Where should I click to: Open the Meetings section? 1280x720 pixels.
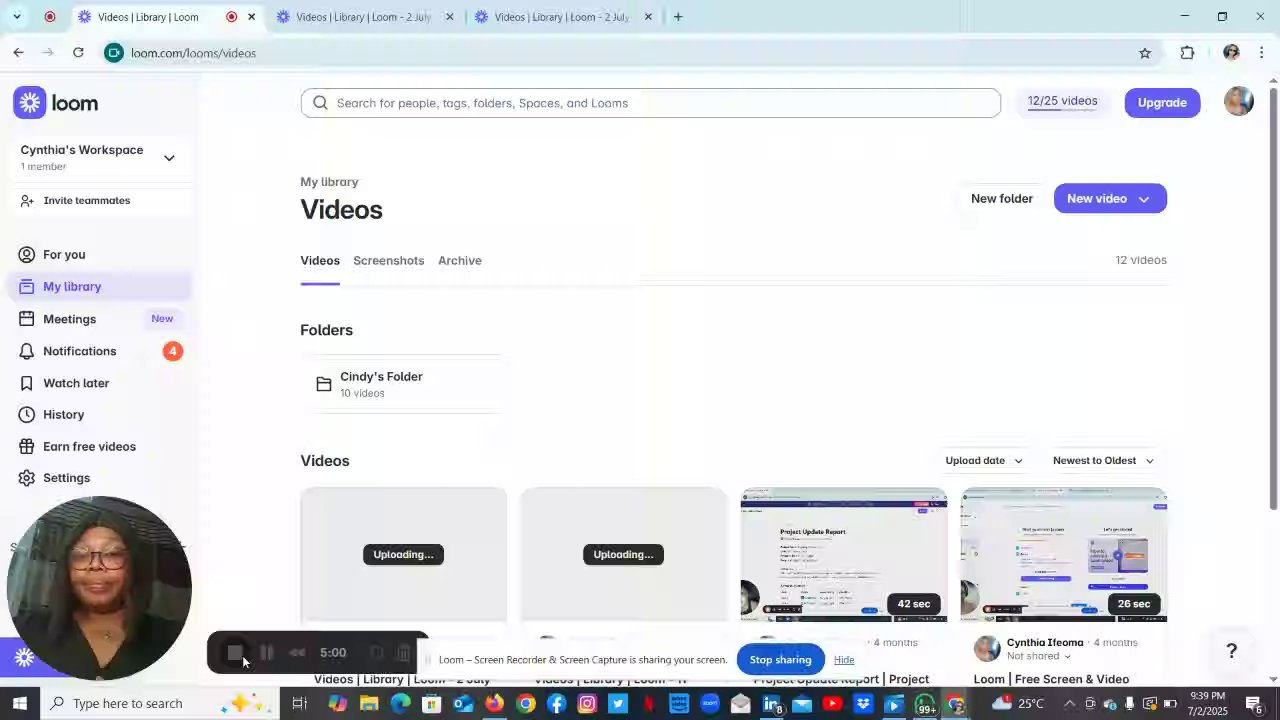[x=69, y=319]
